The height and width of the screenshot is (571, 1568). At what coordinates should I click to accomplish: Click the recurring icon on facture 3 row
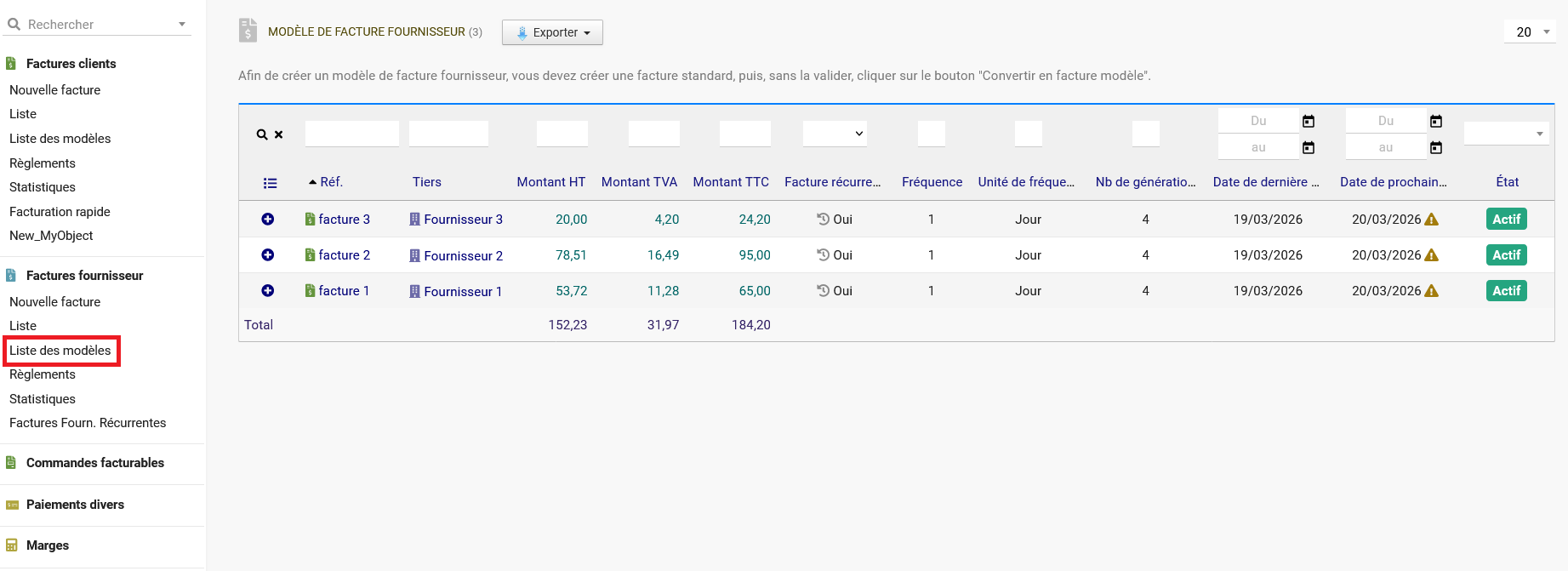point(823,219)
